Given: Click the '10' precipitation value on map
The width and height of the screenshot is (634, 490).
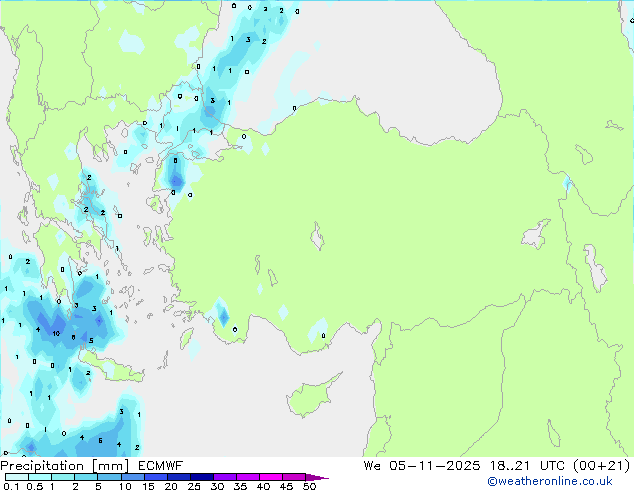Looking at the screenshot, I should [56, 334].
